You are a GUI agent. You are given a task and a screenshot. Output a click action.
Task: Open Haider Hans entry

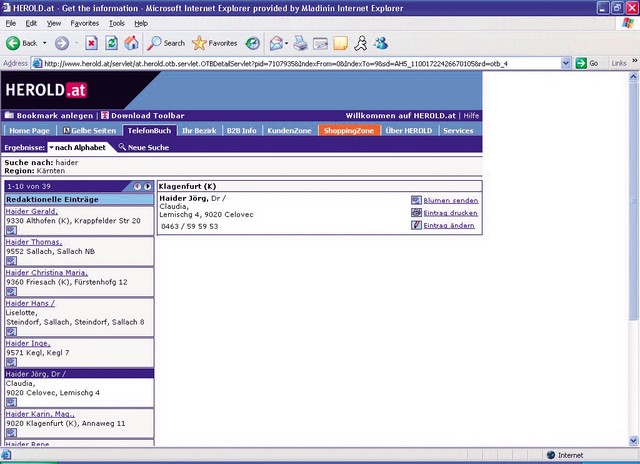[x=30, y=303]
